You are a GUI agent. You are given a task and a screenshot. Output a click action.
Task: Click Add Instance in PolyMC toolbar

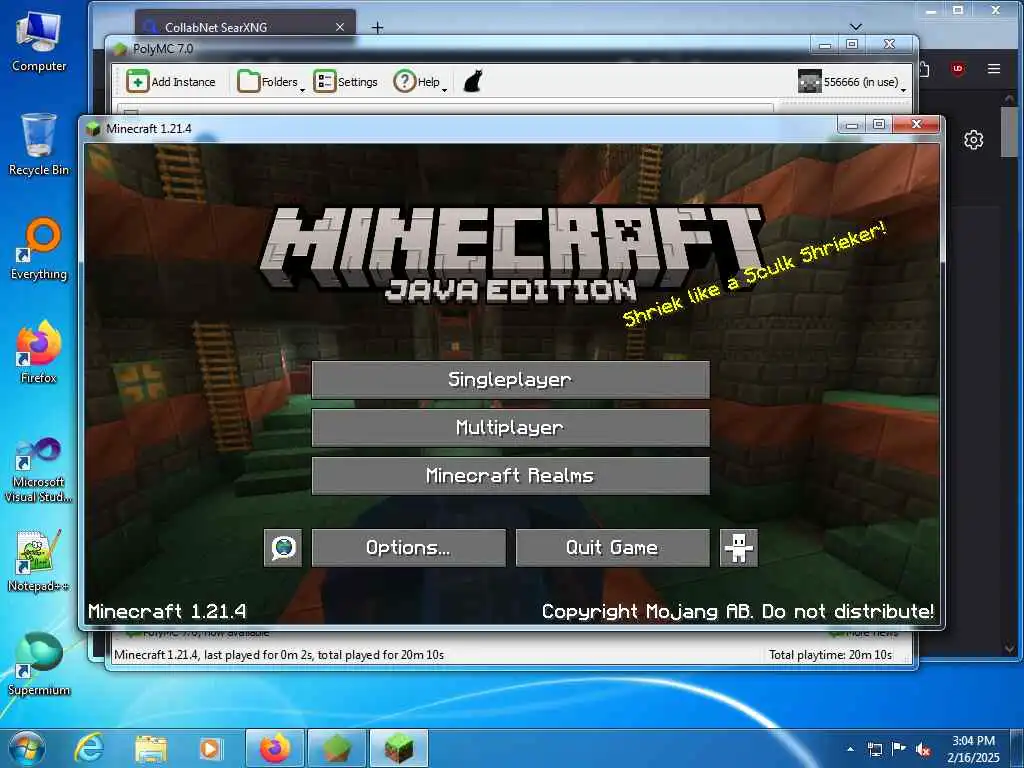170,82
